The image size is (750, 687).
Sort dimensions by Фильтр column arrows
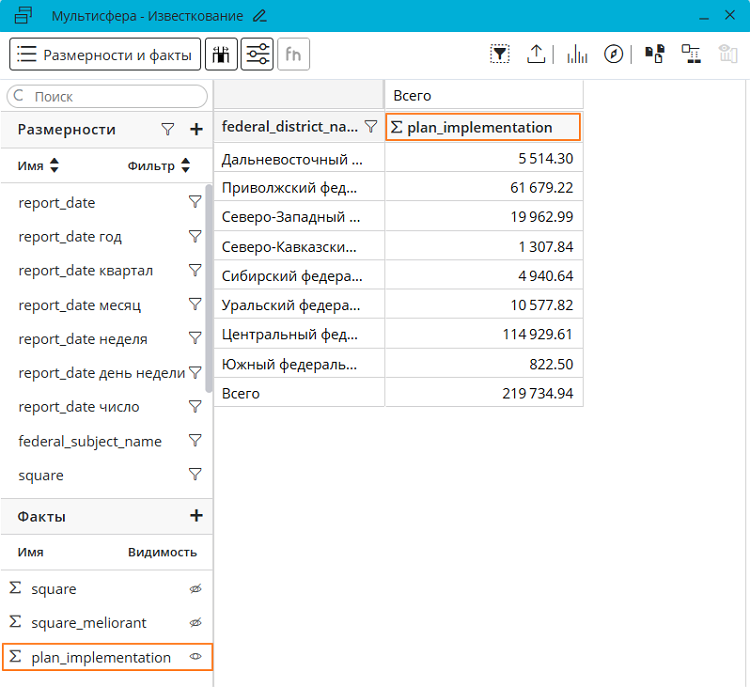tap(185, 166)
